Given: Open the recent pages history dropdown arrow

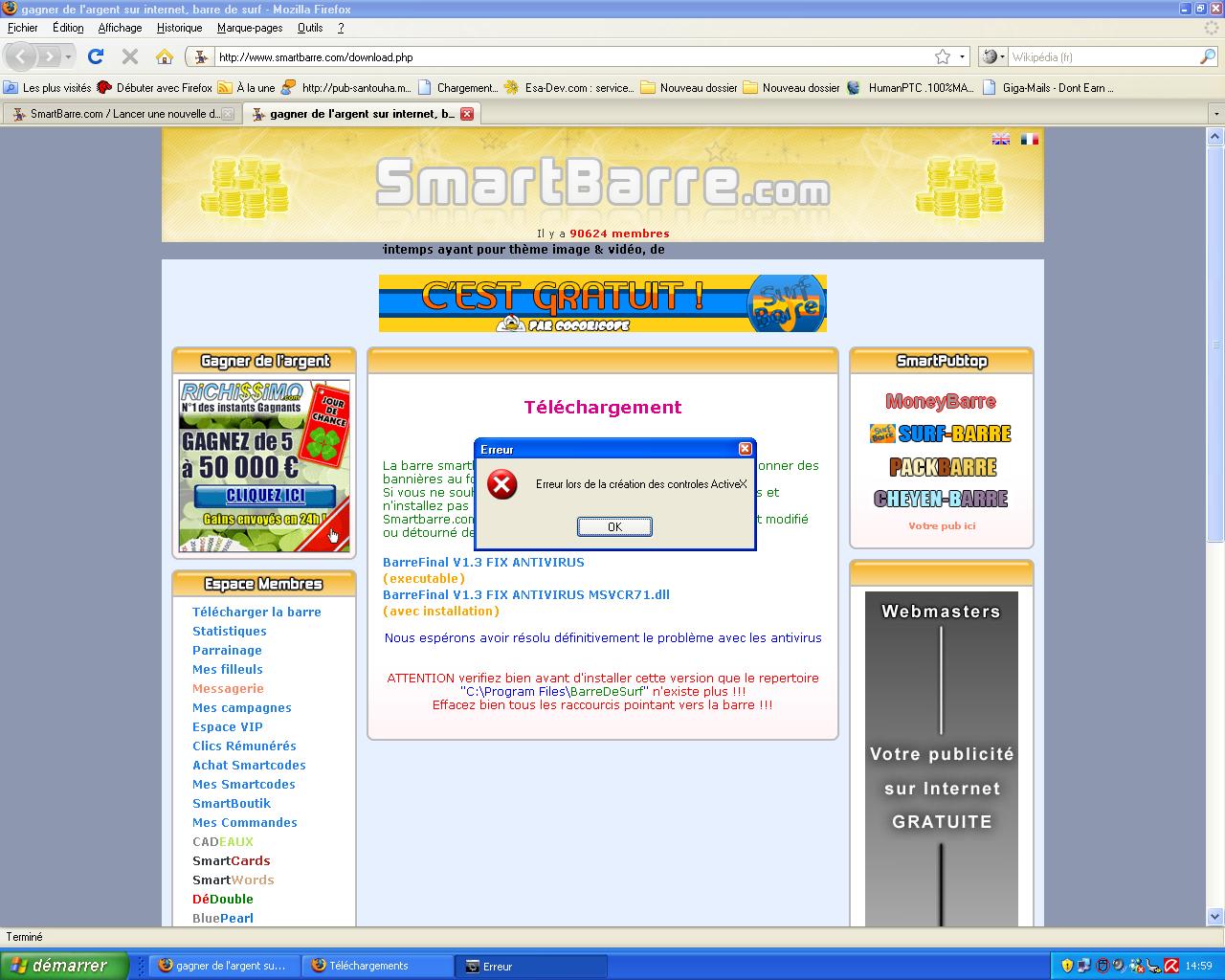Looking at the screenshot, I should point(68,56).
